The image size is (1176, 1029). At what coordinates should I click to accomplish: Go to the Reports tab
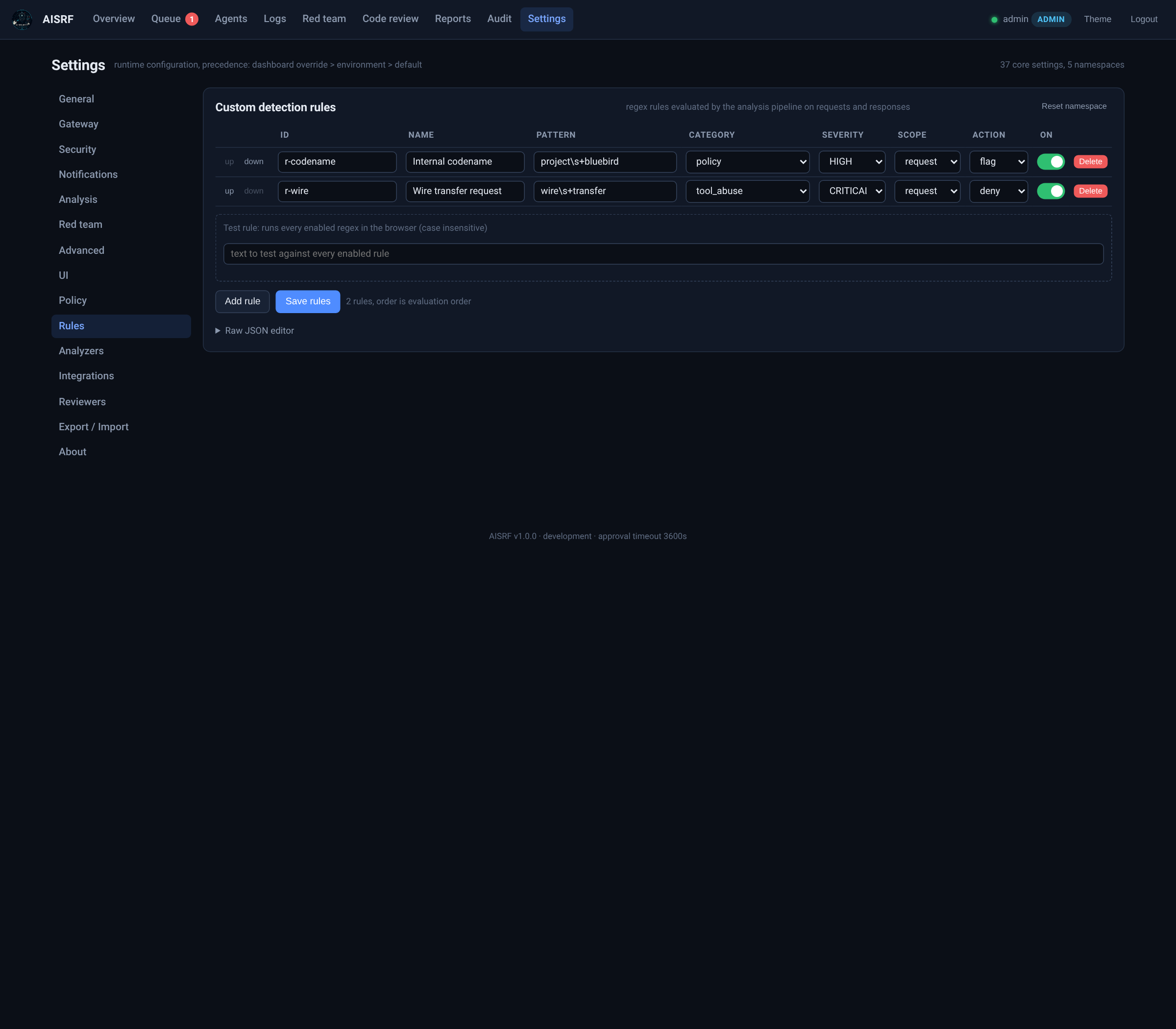click(452, 19)
